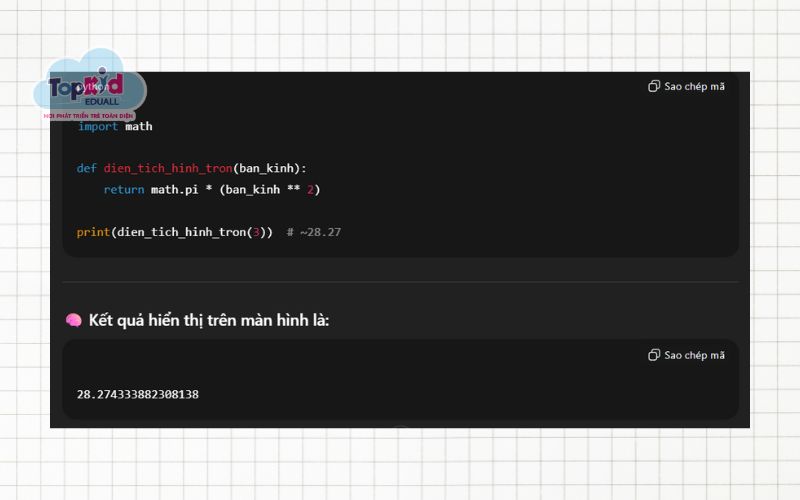Select the word 'math' after import

[x=139, y=127]
